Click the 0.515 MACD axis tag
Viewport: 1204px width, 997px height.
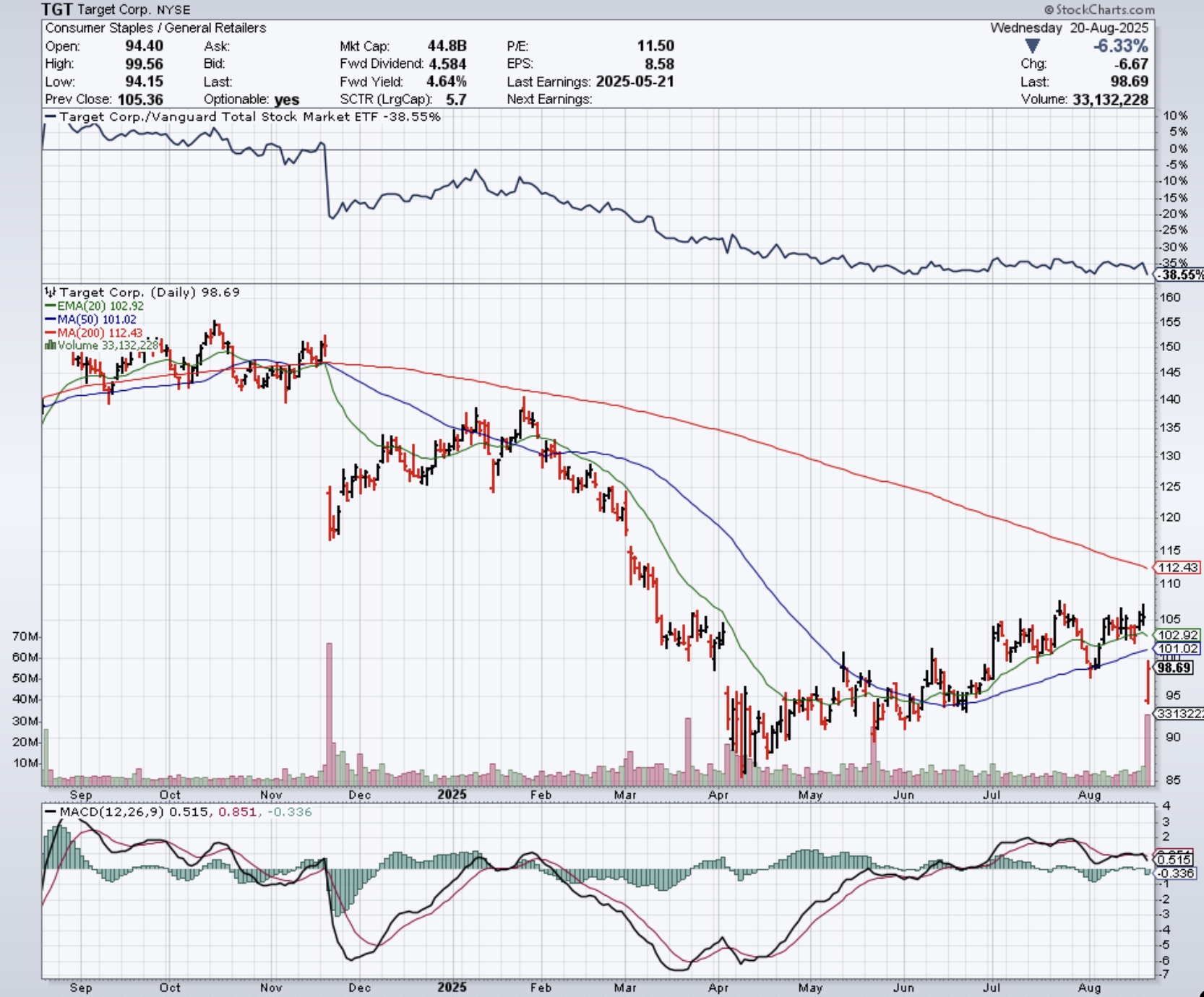[x=1173, y=860]
